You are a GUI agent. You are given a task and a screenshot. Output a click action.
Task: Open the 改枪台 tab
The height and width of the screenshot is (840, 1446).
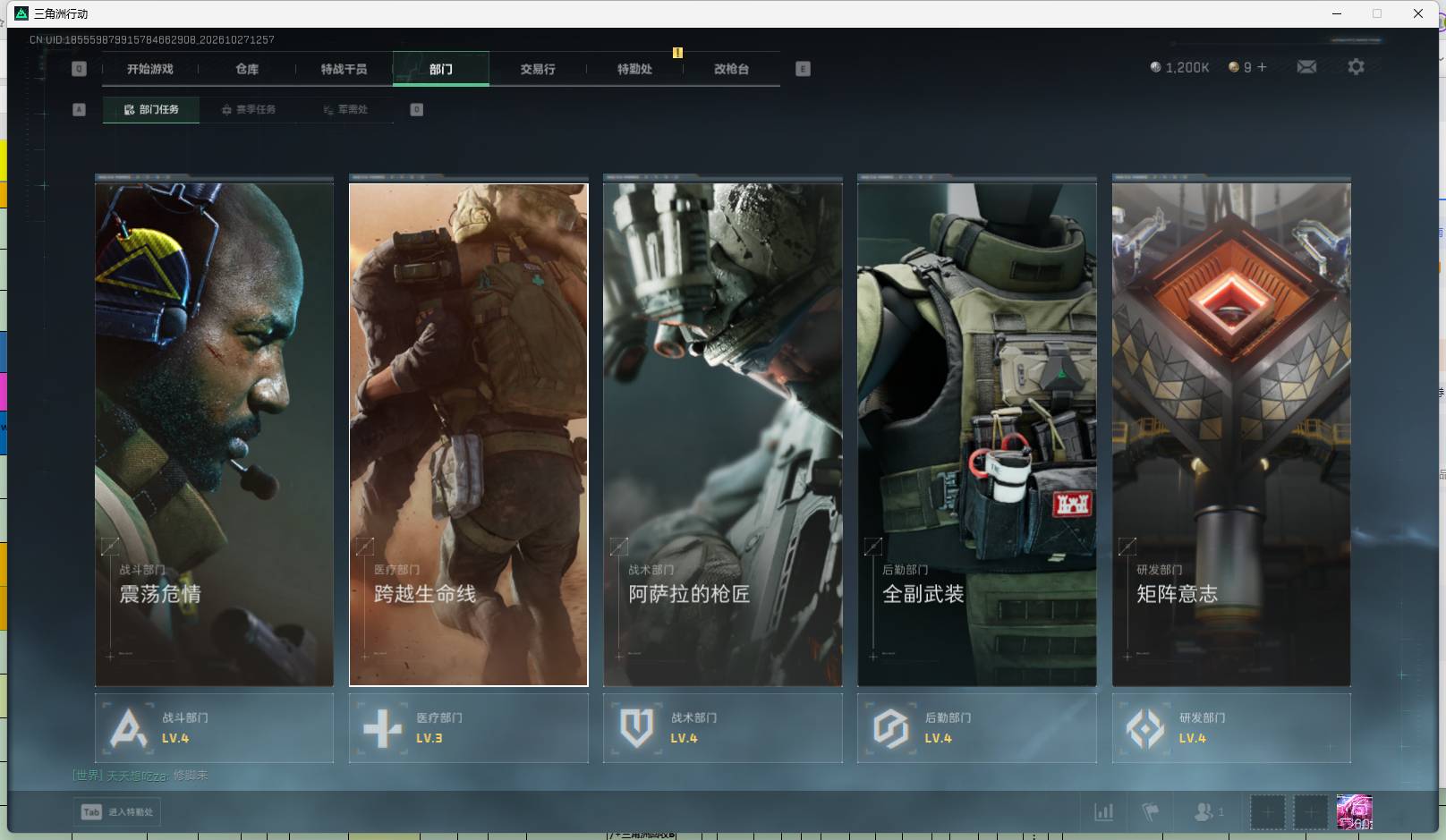731,69
